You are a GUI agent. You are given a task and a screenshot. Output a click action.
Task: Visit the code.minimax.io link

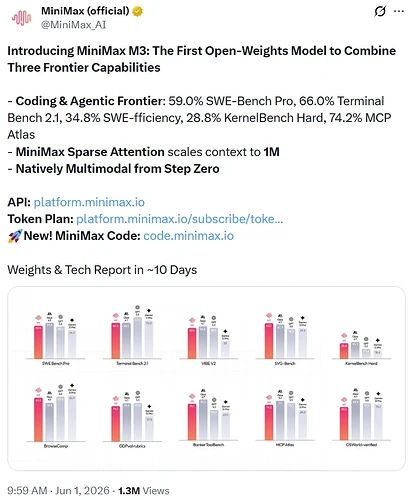pyautogui.click(x=189, y=236)
